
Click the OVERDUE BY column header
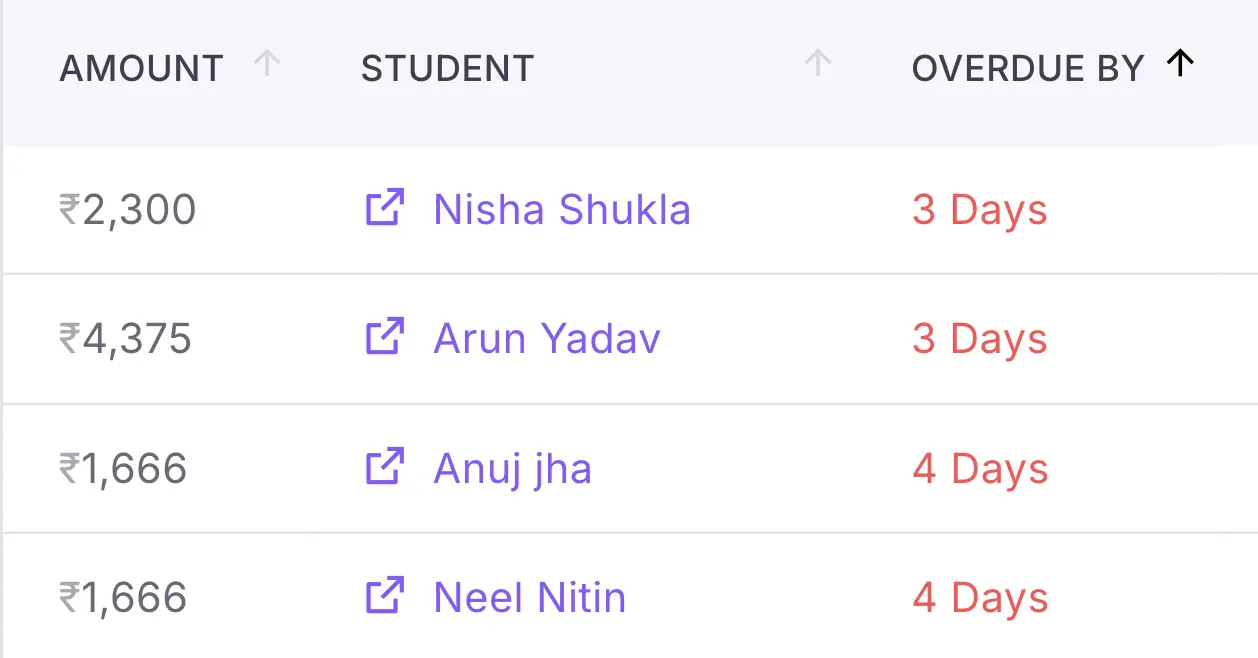click(x=1027, y=69)
